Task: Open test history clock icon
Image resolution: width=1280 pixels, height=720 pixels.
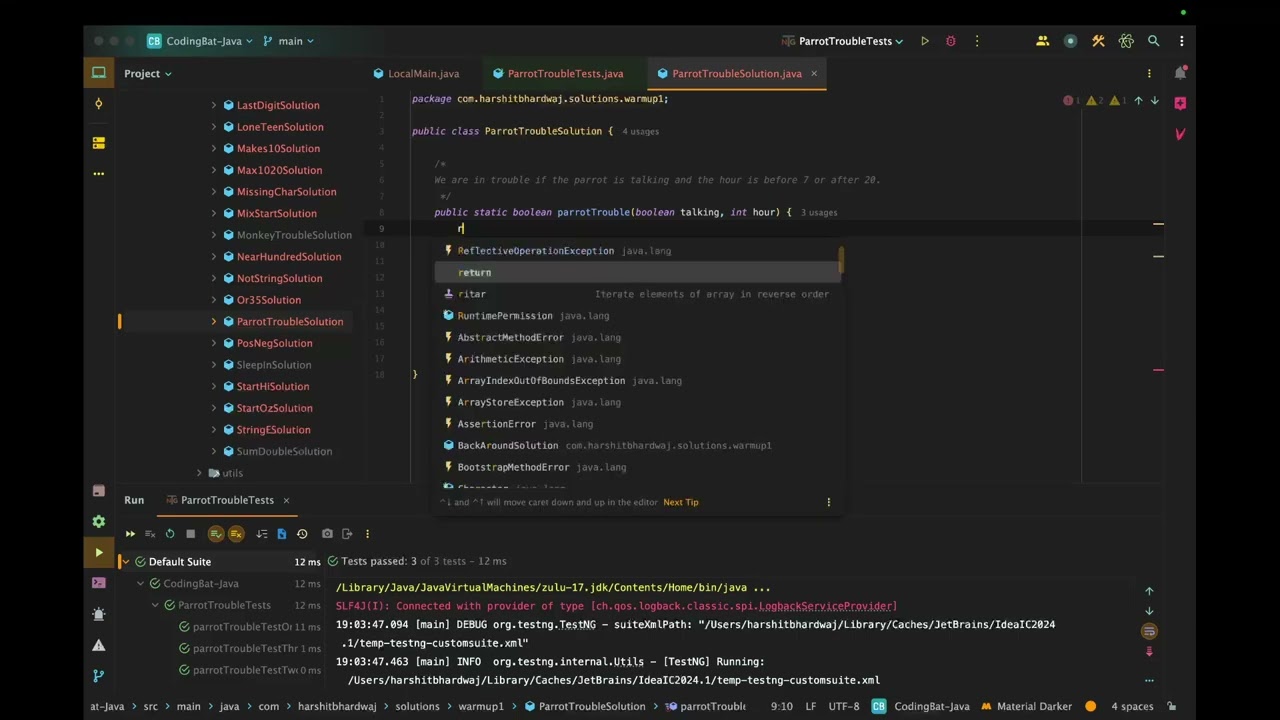Action: (x=302, y=534)
